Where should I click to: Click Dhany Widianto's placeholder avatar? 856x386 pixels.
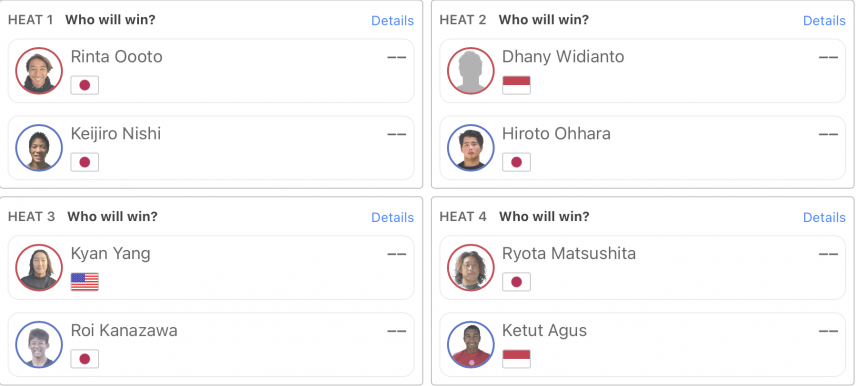coord(471,71)
